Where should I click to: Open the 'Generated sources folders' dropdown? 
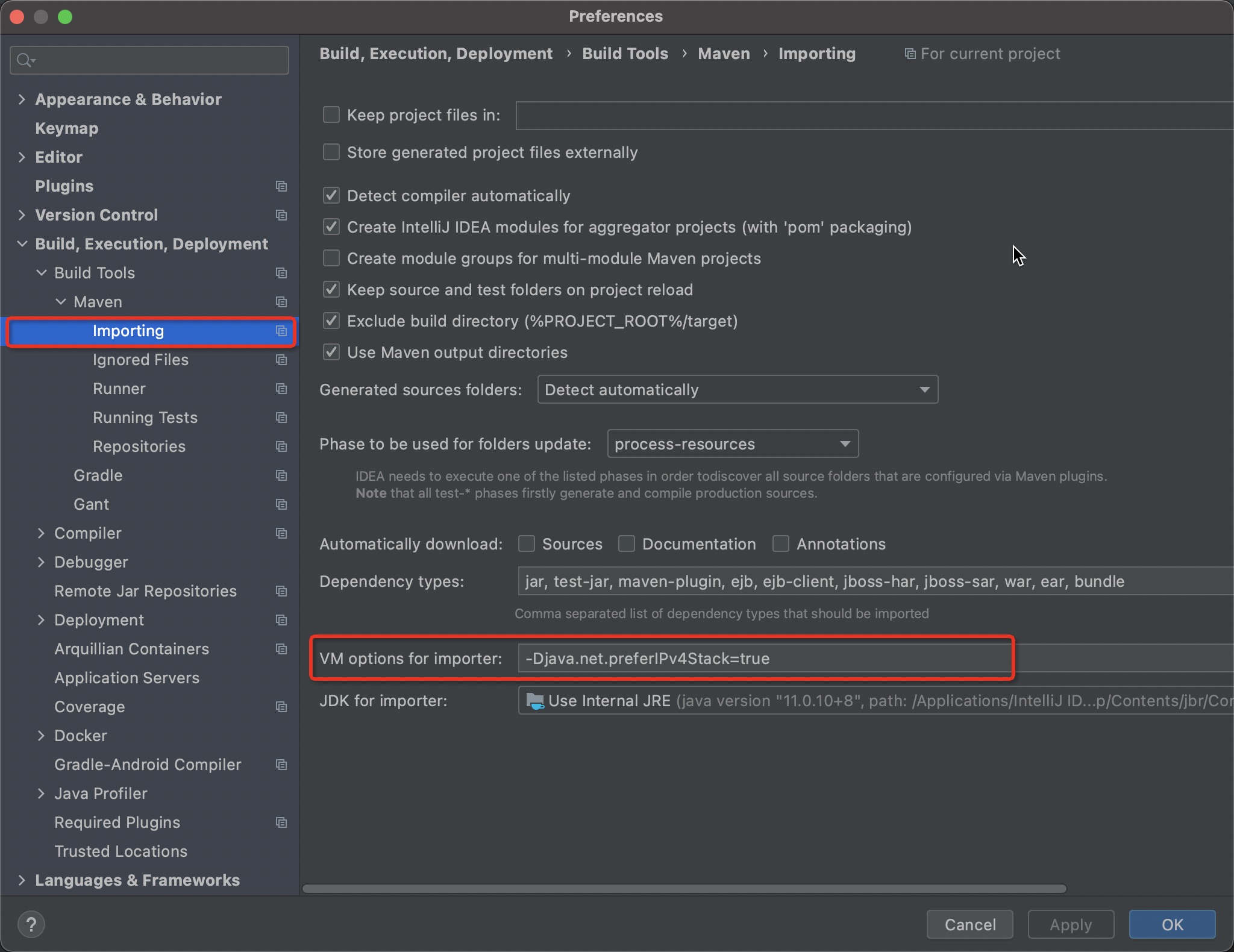point(924,389)
